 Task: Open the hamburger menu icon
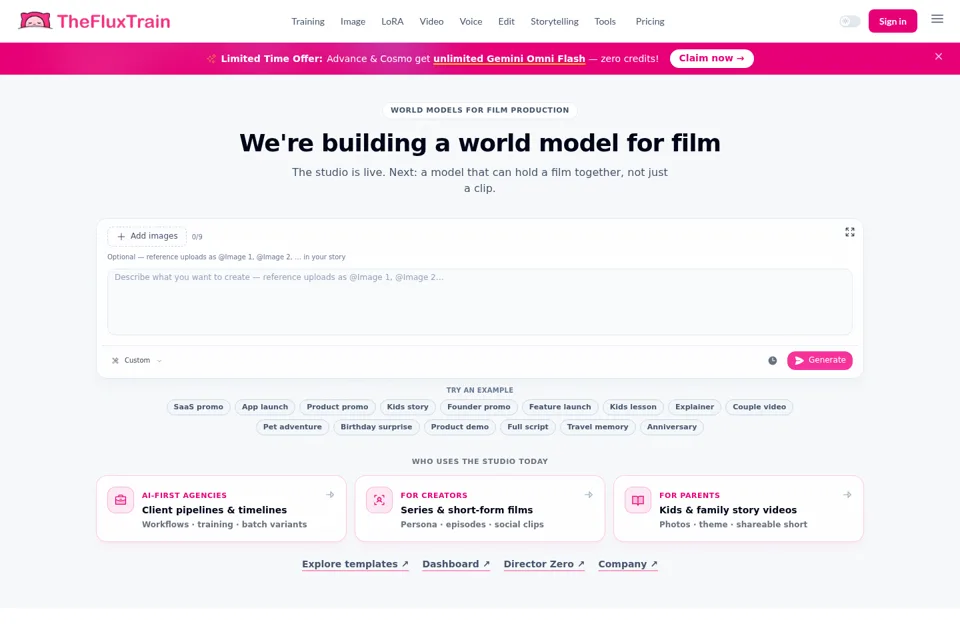click(937, 20)
